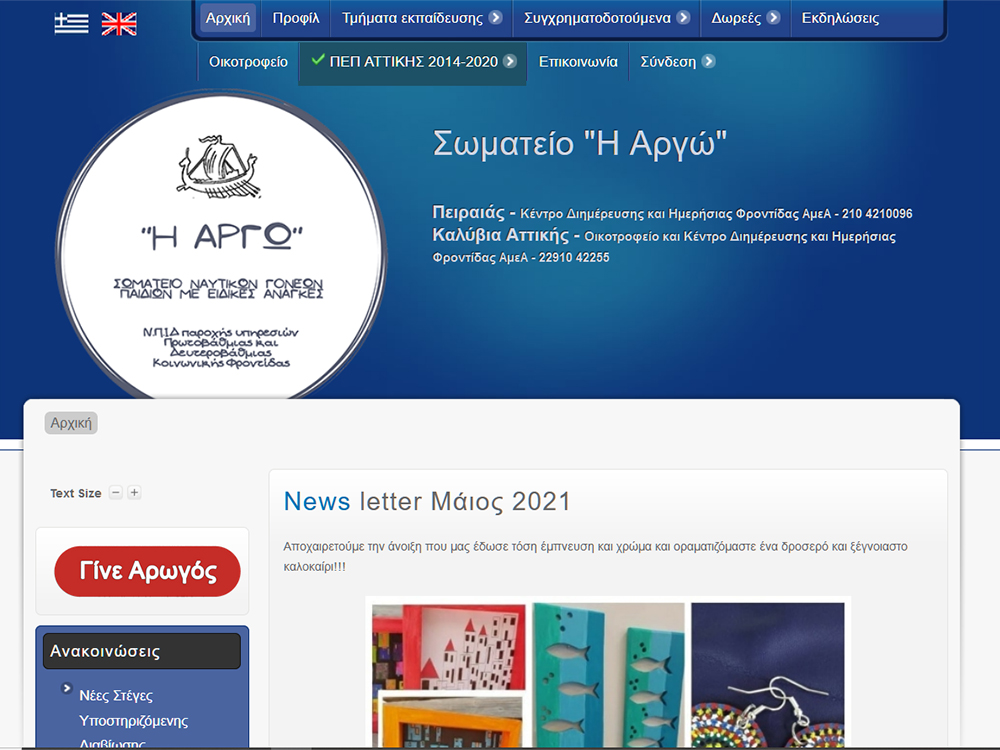
Task: Open the Οικοτροφείο menu item
Action: [x=248, y=62]
